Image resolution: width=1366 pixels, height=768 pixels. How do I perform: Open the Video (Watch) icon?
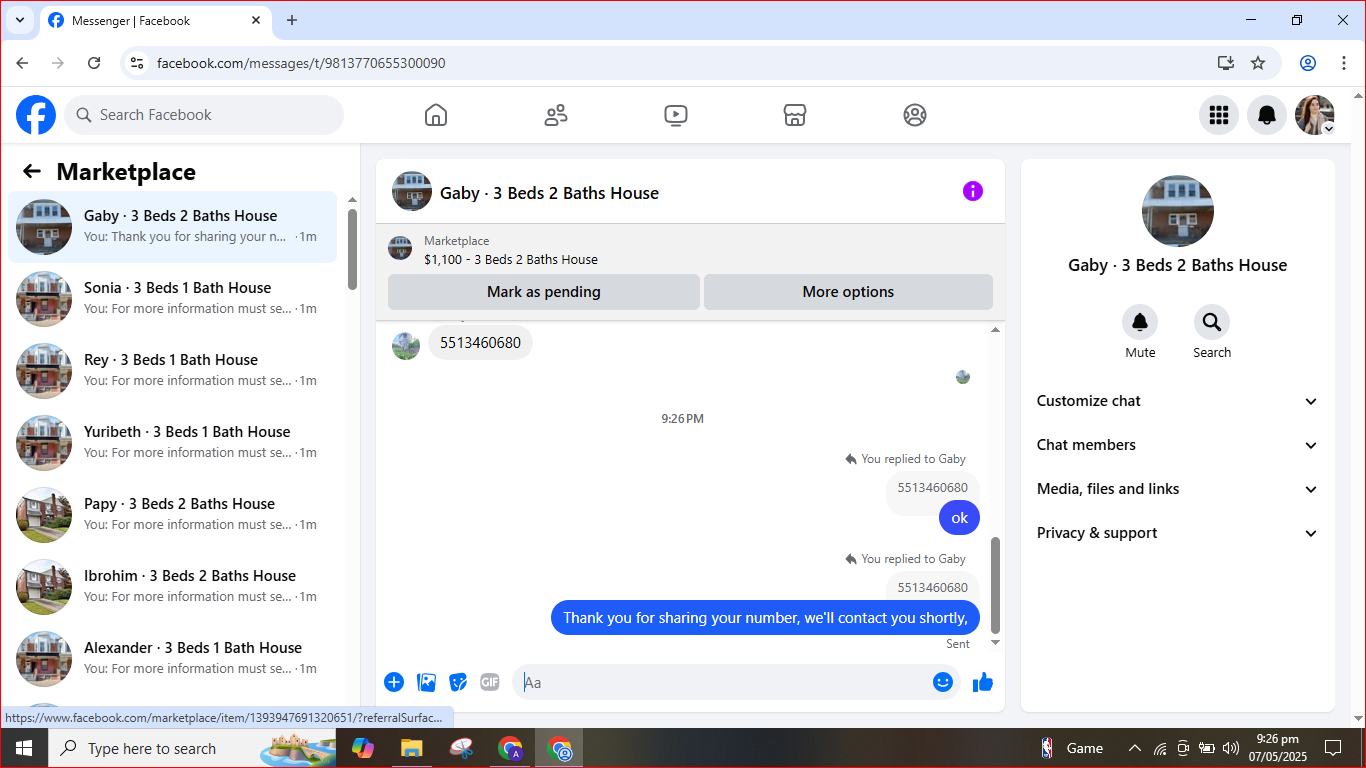click(x=676, y=115)
